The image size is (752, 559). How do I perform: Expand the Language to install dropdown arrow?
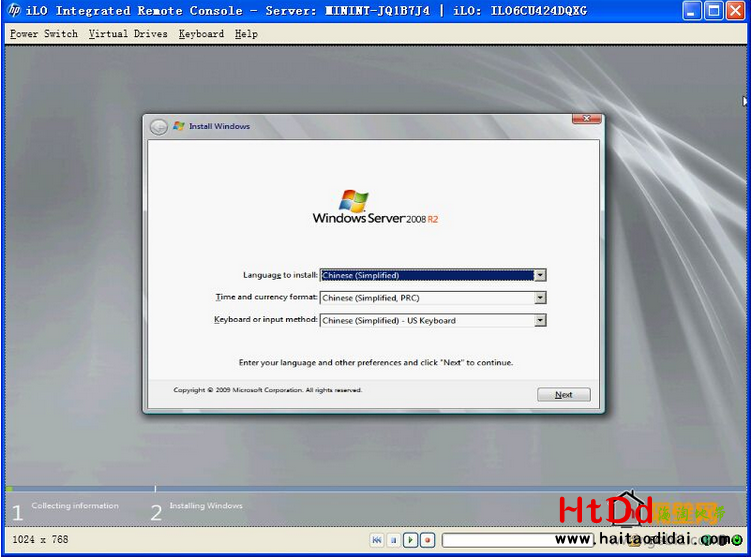[540, 275]
